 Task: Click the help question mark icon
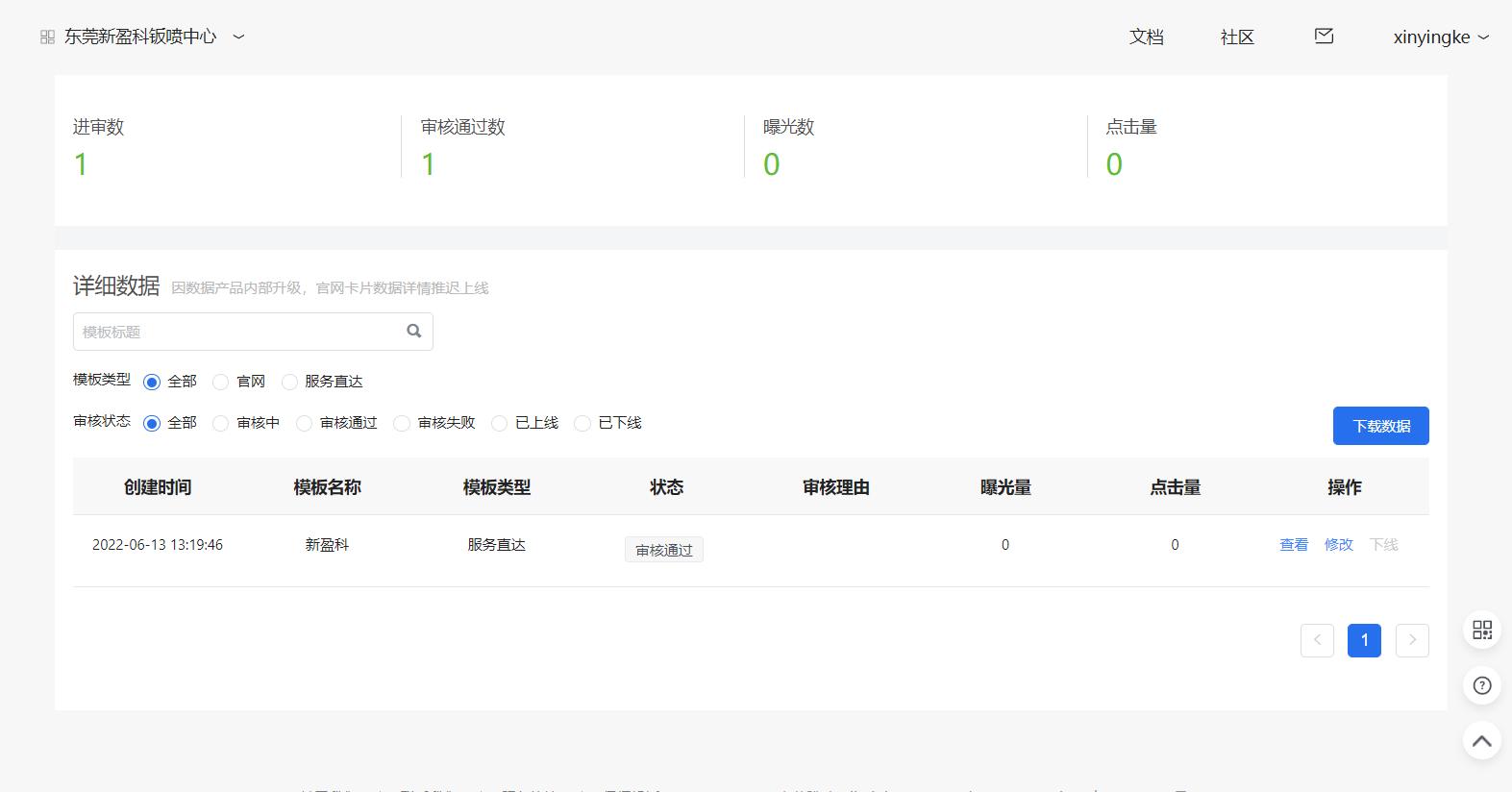(1481, 685)
